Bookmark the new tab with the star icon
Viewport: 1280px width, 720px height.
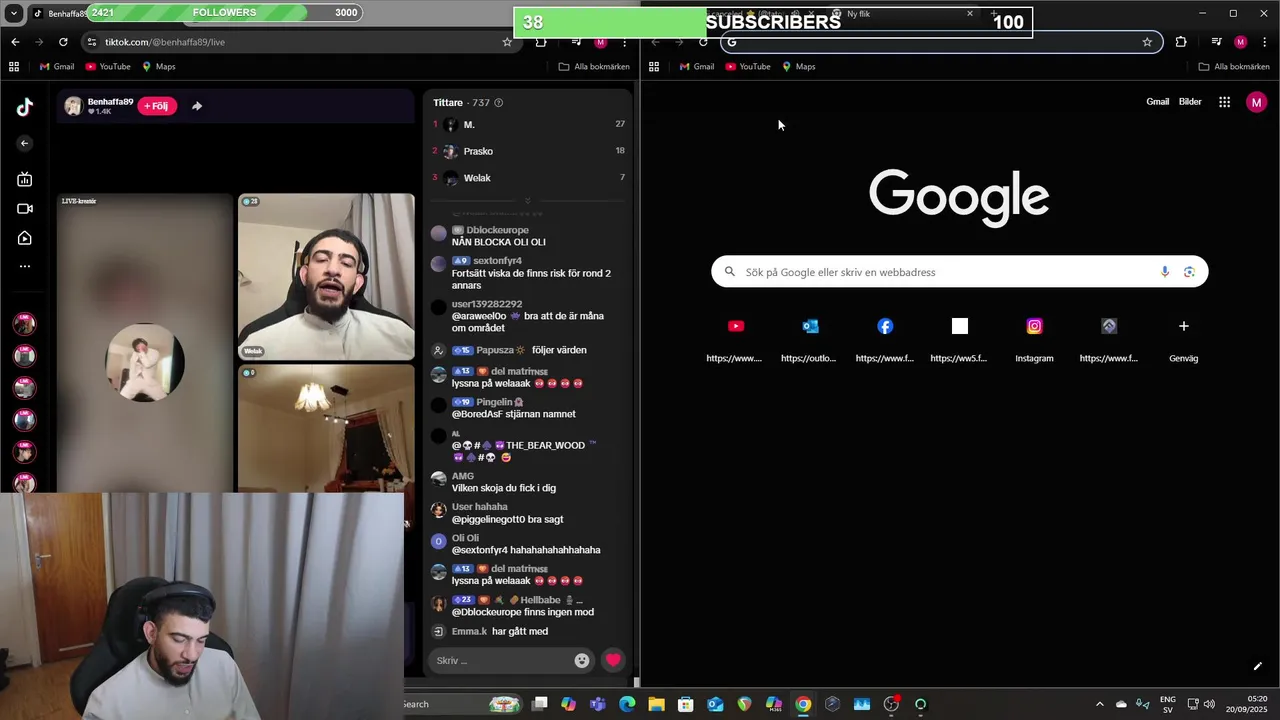coord(1147,42)
